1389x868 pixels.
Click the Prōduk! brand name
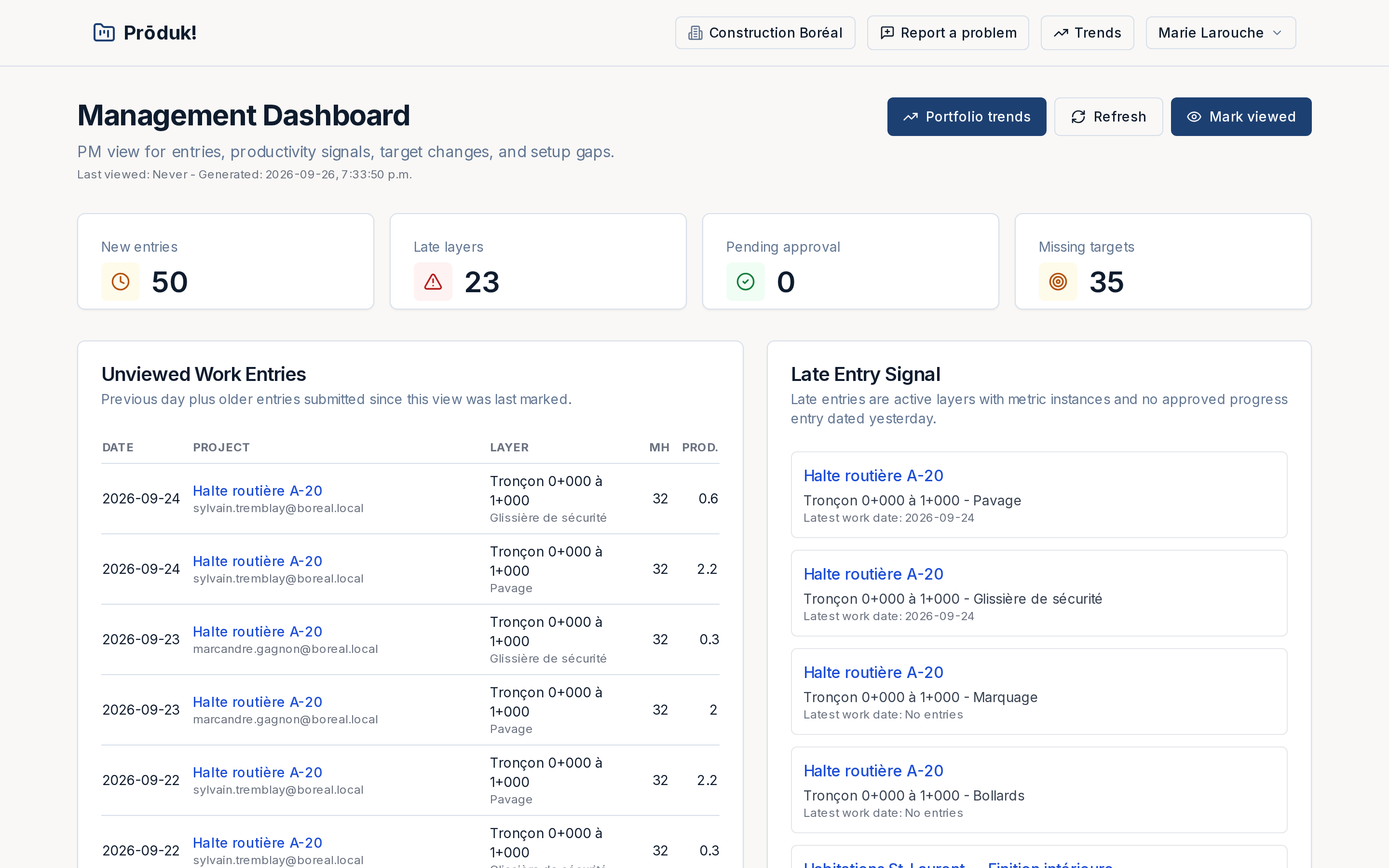pyautogui.click(x=160, y=33)
